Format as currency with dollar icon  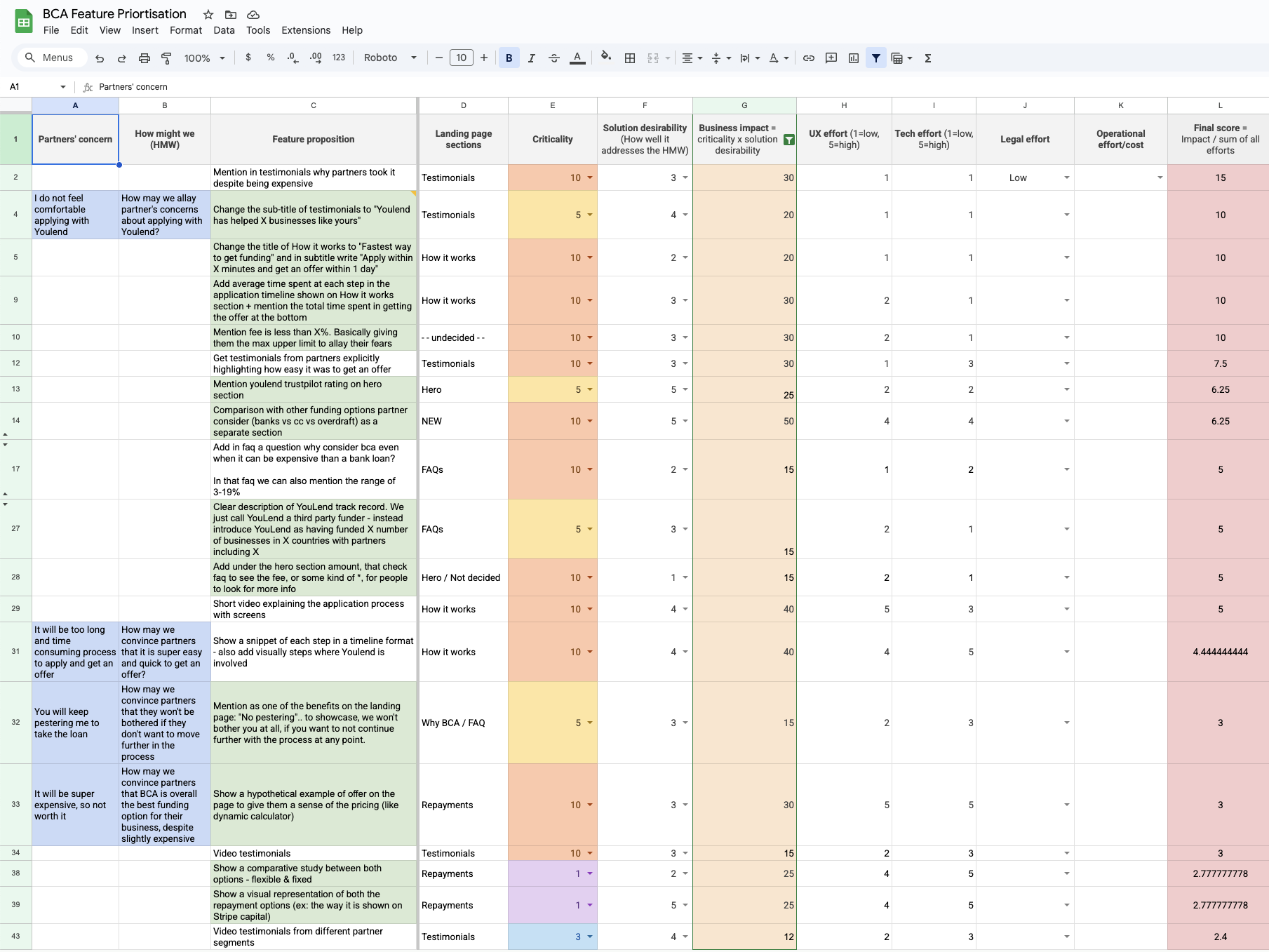pos(248,58)
